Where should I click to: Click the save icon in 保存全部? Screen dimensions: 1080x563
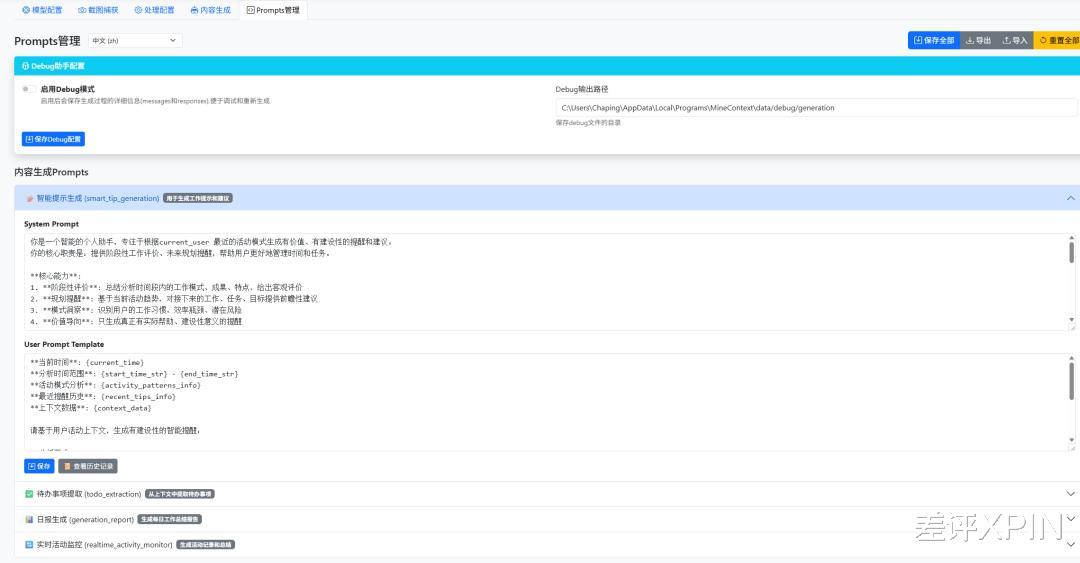917,41
